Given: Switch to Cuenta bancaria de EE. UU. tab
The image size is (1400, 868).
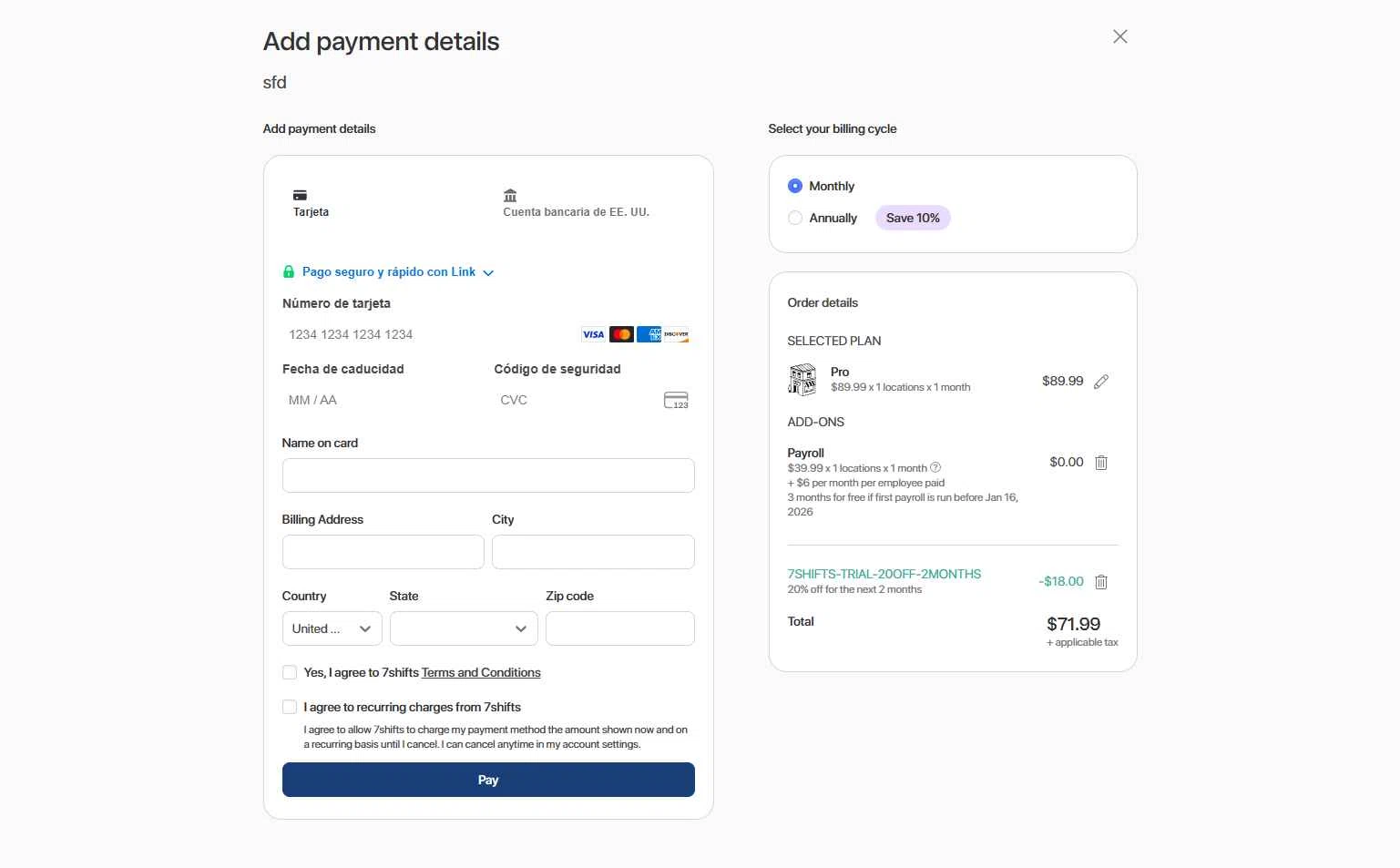Looking at the screenshot, I should pos(576,203).
